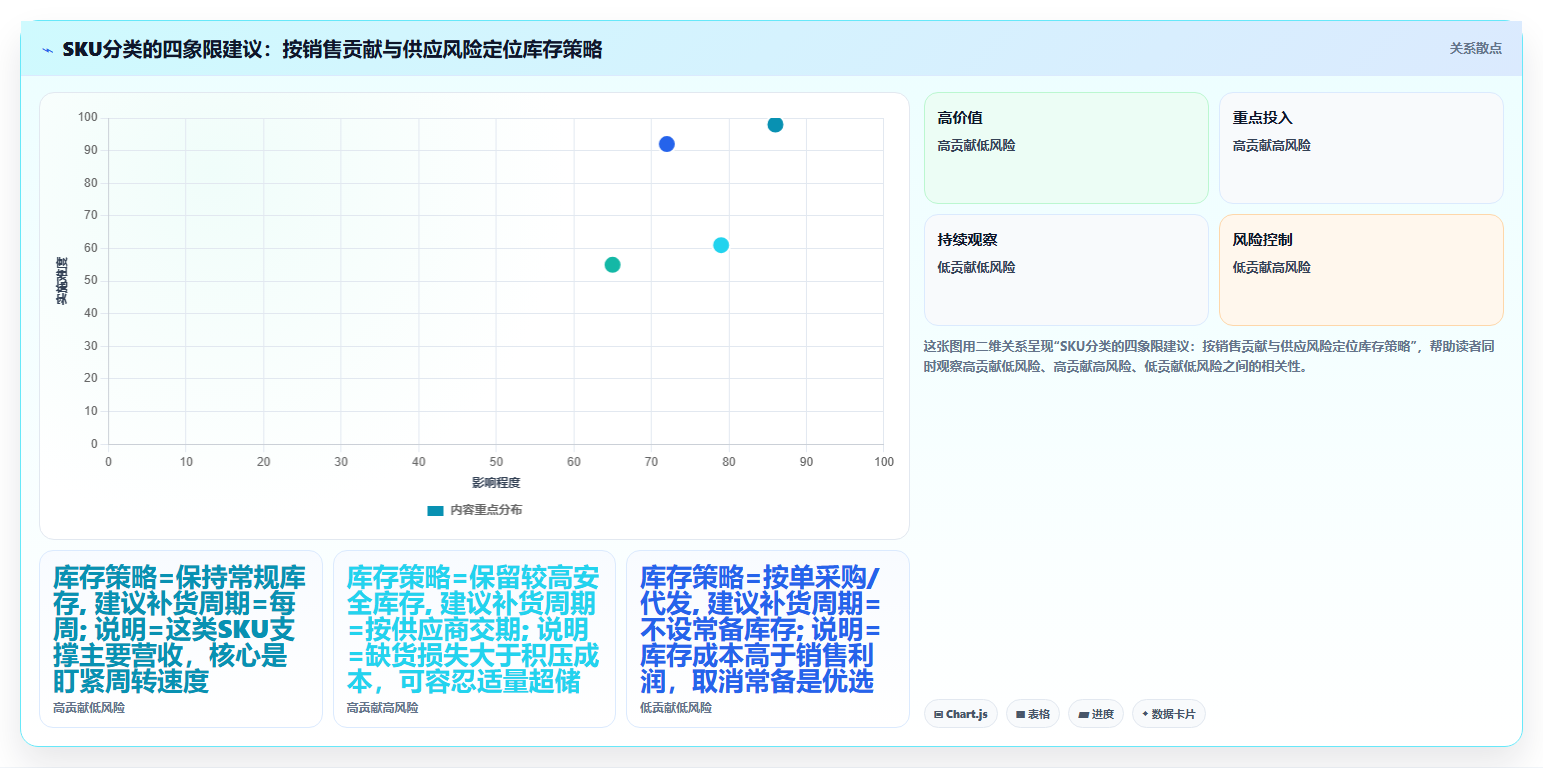Click 高贡献高风险 subtitle in 重点投入 card
Viewport: 1543px width, 768px height.
pos(1271,146)
